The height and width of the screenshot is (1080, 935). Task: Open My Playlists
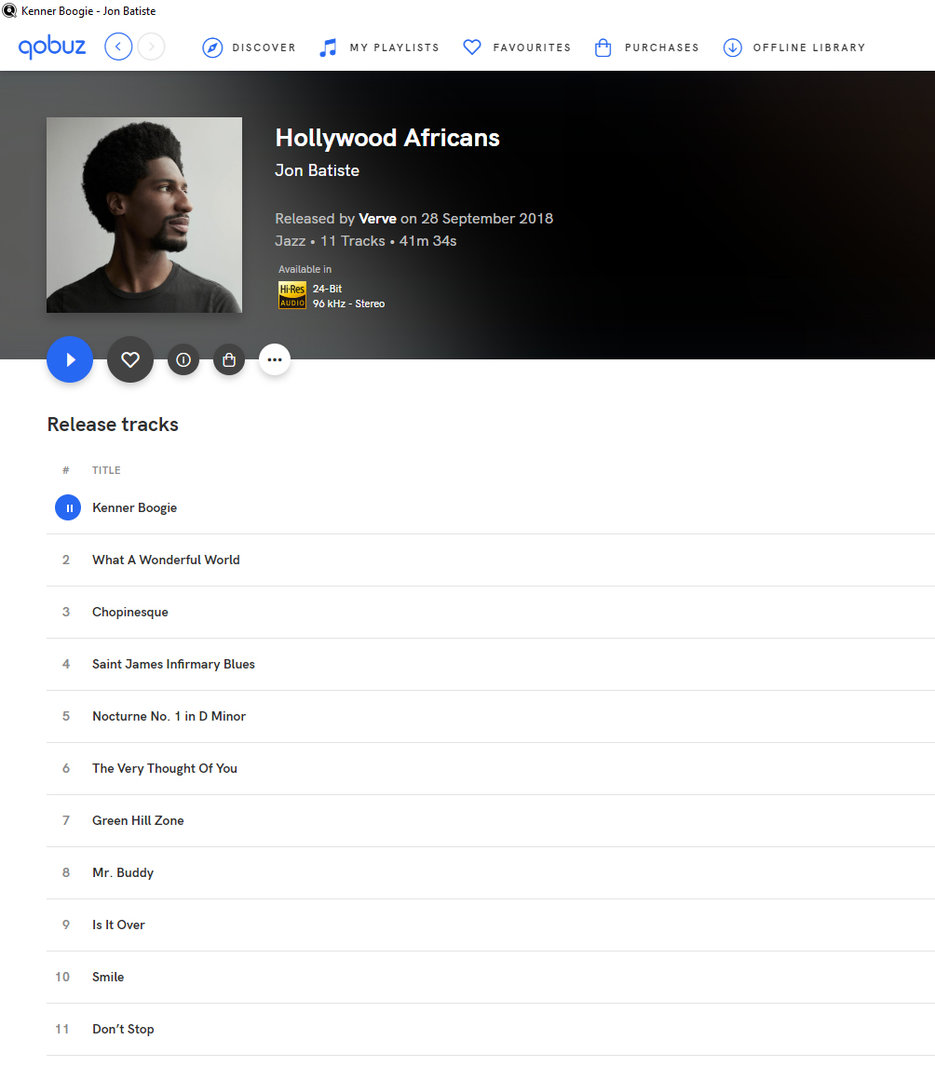click(x=379, y=48)
